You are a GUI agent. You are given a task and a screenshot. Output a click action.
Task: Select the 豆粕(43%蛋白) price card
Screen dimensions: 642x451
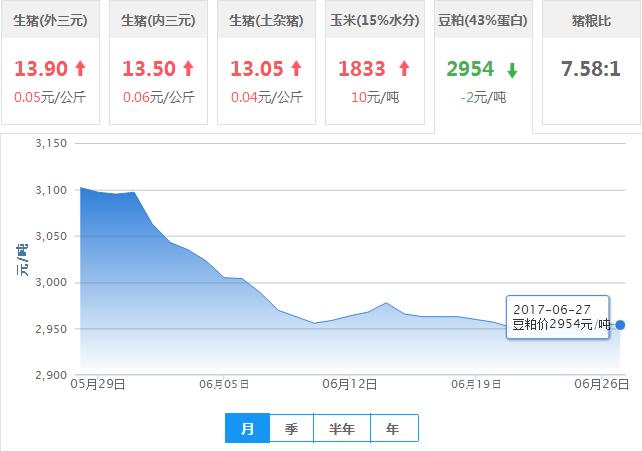click(x=483, y=65)
